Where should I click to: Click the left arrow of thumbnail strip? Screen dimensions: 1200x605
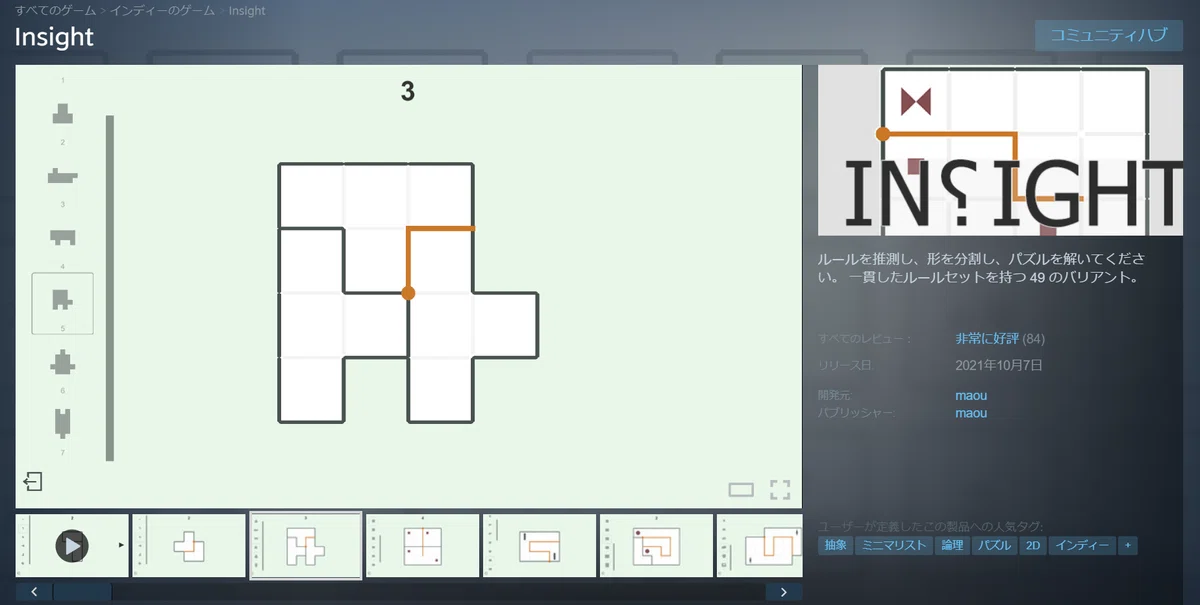[x=34, y=592]
